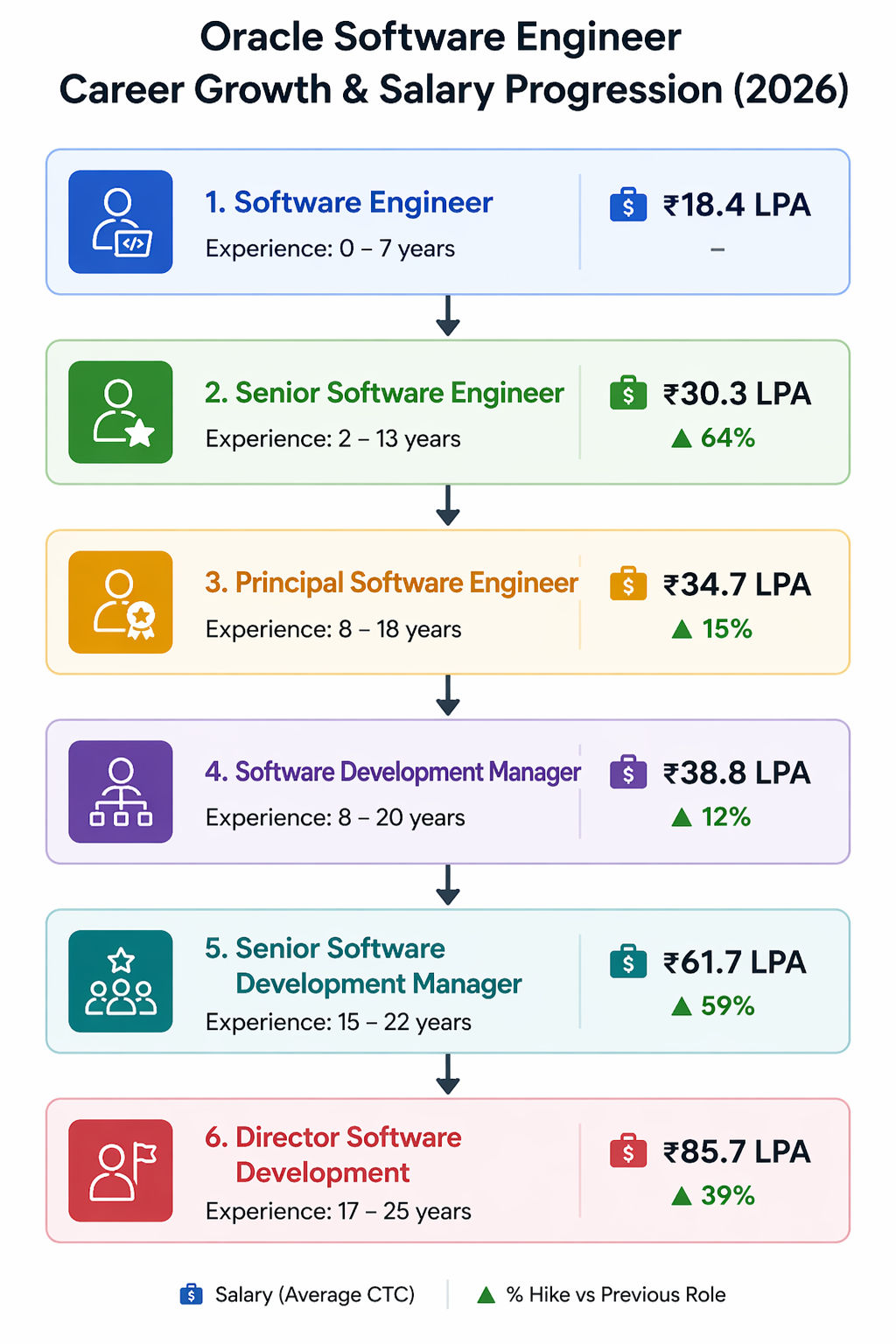
Task: Click the '₹85.7 LPA' salary value
Action: tap(737, 1152)
